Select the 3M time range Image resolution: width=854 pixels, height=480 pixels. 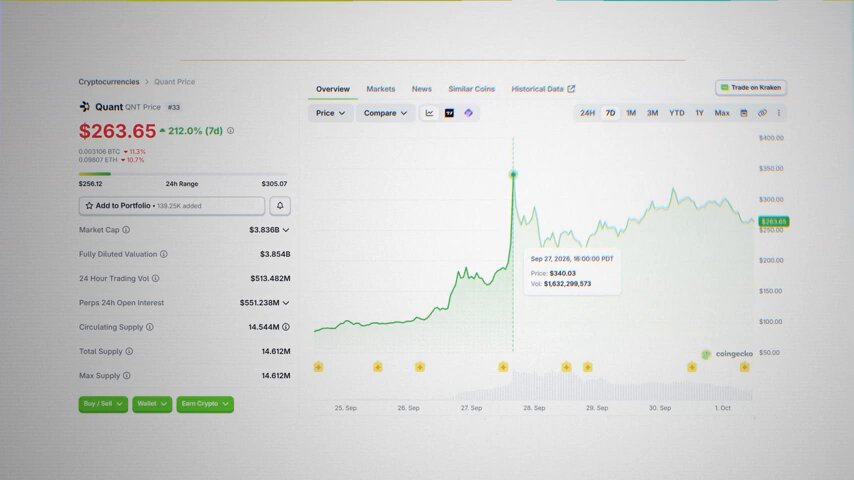coord(652,113)
